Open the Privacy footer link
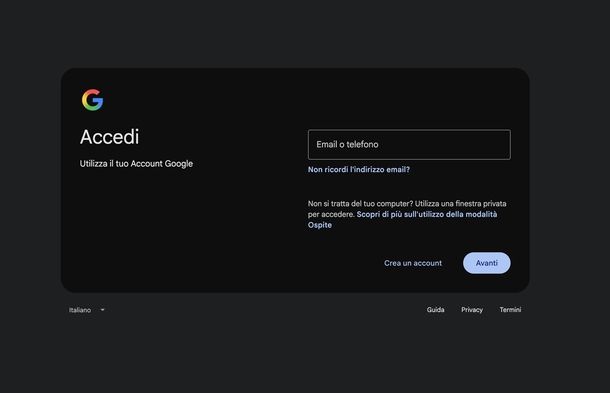610x393 pixels. pos(472,310)
